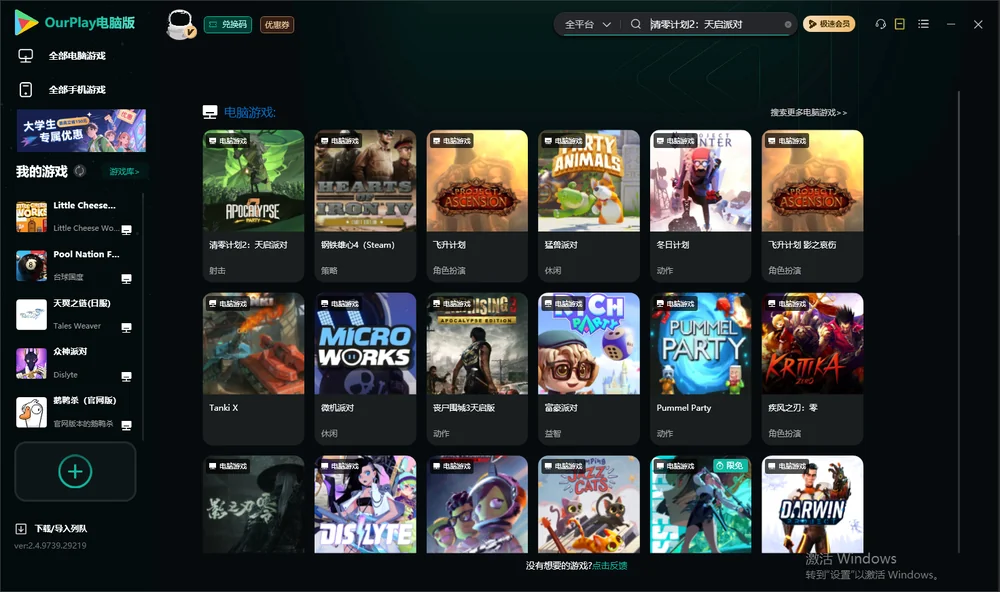Click the mini-window mode icon
This screenshot has height=592, width=1000.
(899, 24)
